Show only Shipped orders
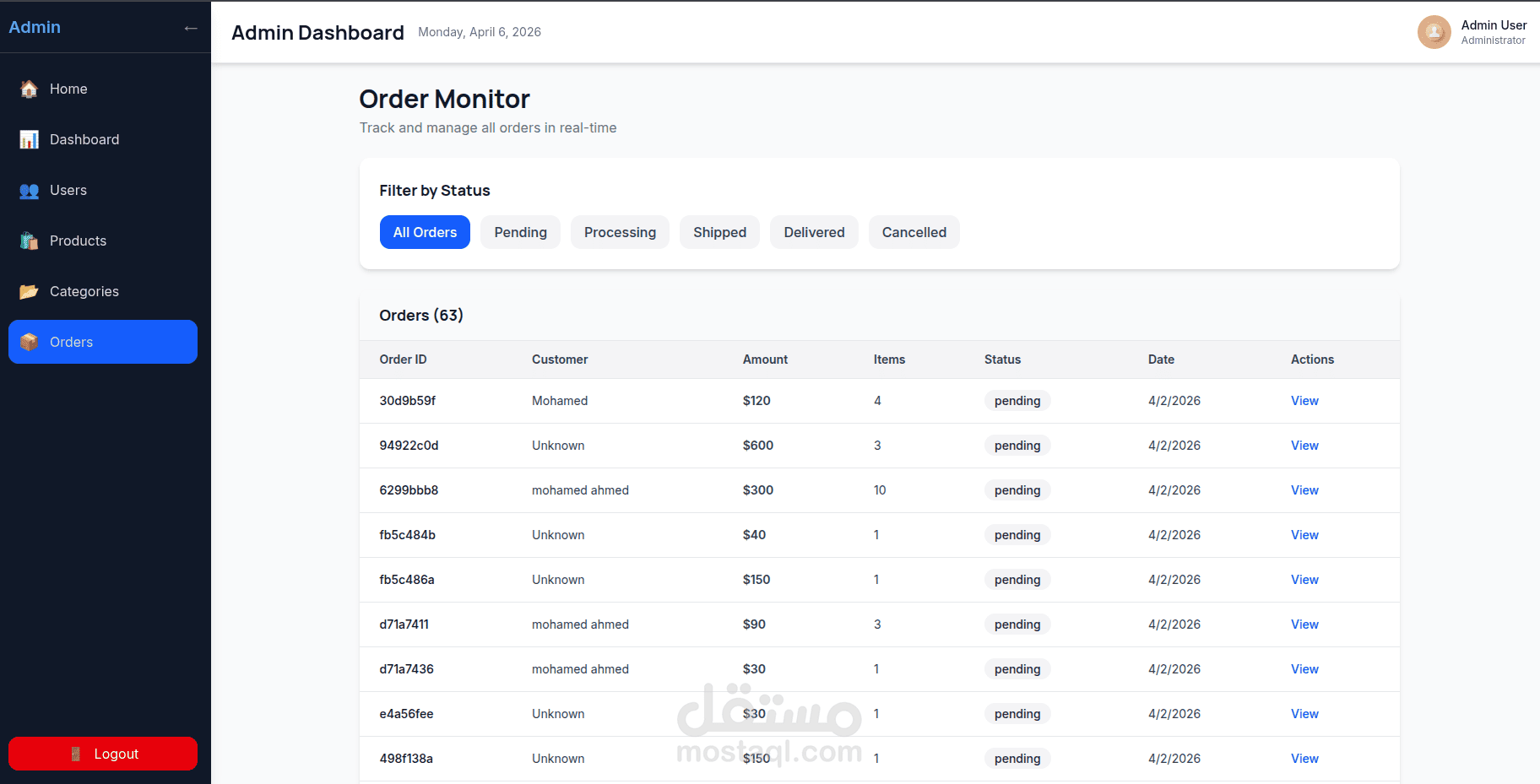This screenshot has width=1540, height=784. pos(719,232)
